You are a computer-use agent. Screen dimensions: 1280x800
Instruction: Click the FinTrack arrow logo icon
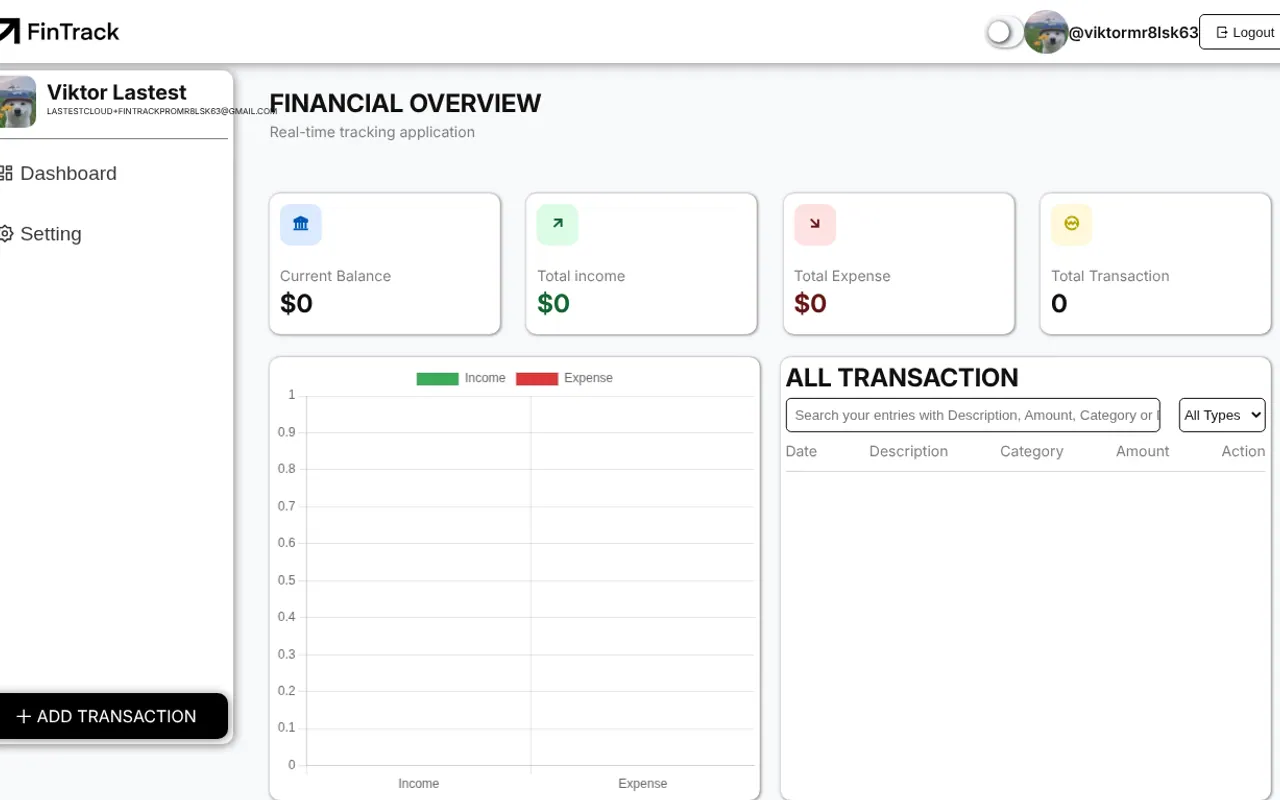(8, 32)
